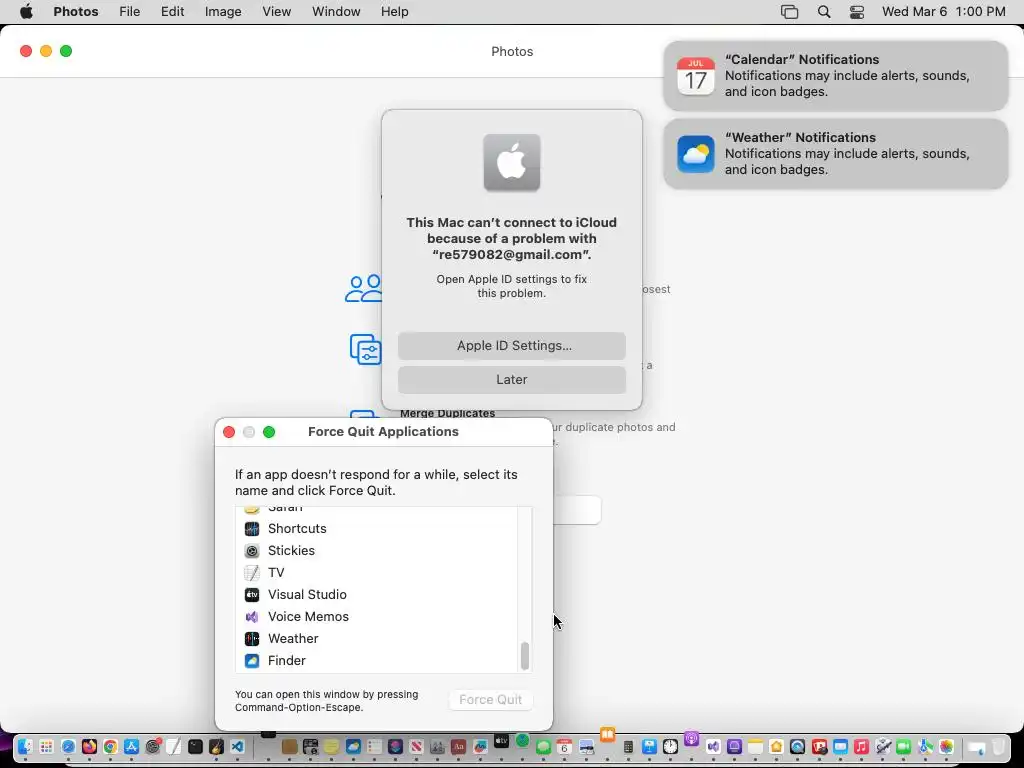Click the screen mirroring menu bar icon
The width and height of the screenshot is (1024, 768).
coord(790,11)
